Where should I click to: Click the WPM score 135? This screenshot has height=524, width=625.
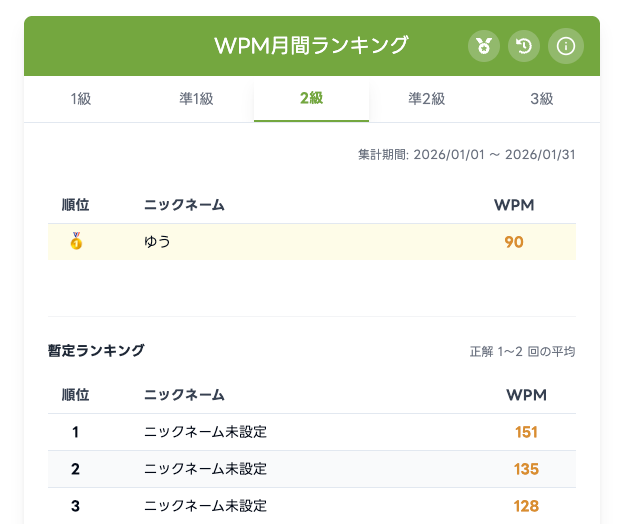click(x=527, y=469)
